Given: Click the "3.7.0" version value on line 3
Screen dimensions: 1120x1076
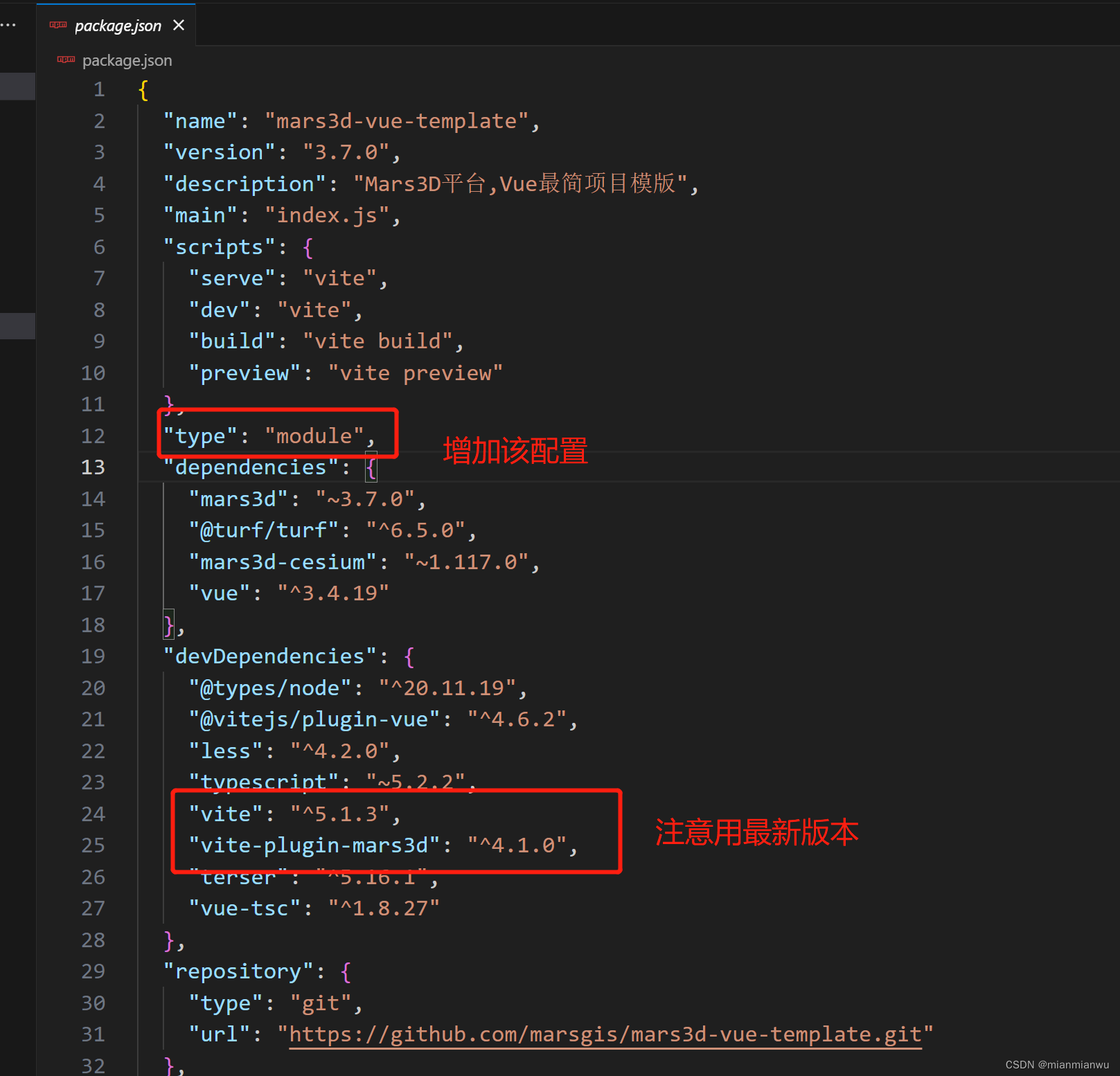Looking at the screenshot, I should tap(346, 152).
